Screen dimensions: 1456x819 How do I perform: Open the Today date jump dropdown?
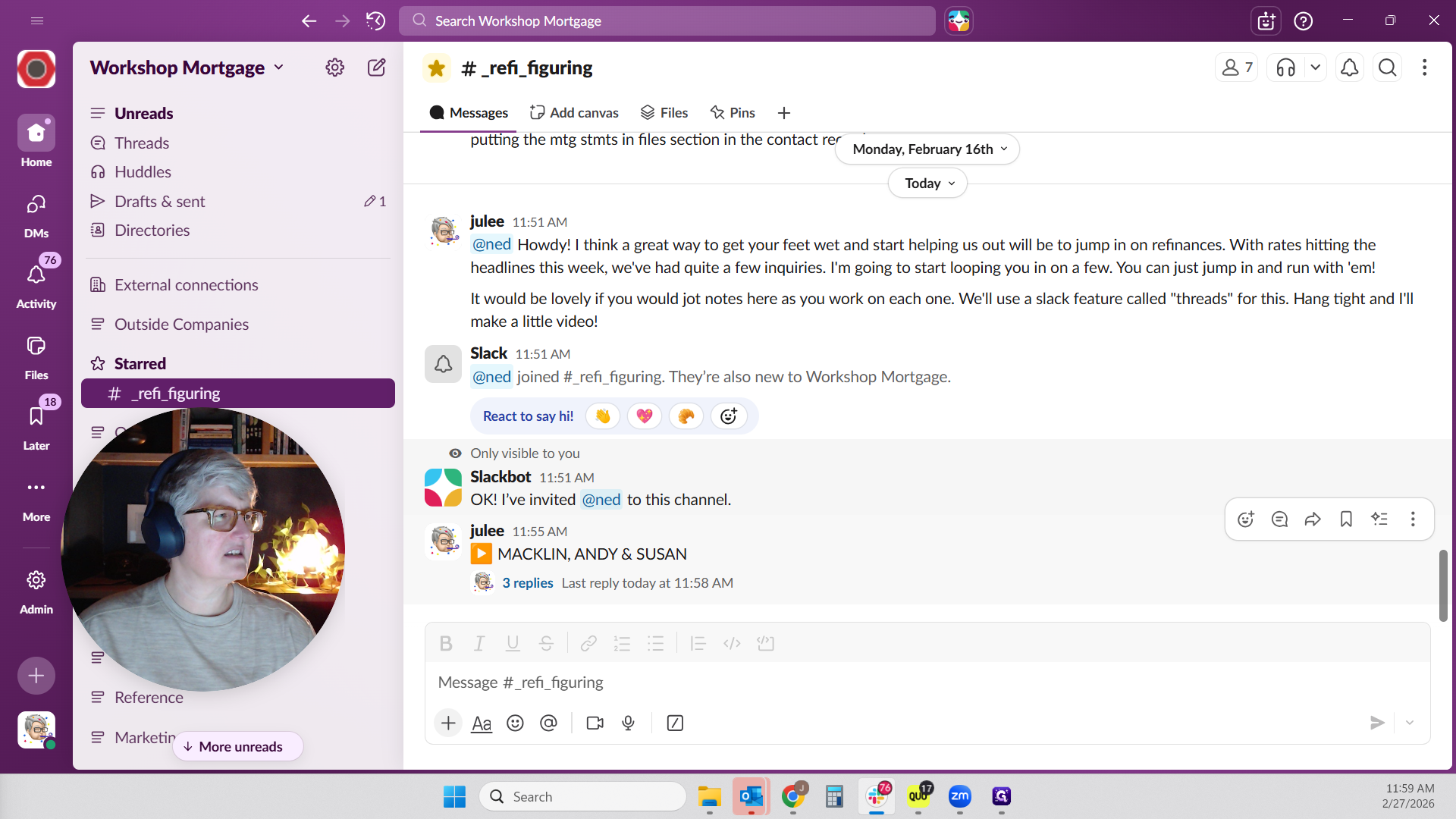point(927,184)
